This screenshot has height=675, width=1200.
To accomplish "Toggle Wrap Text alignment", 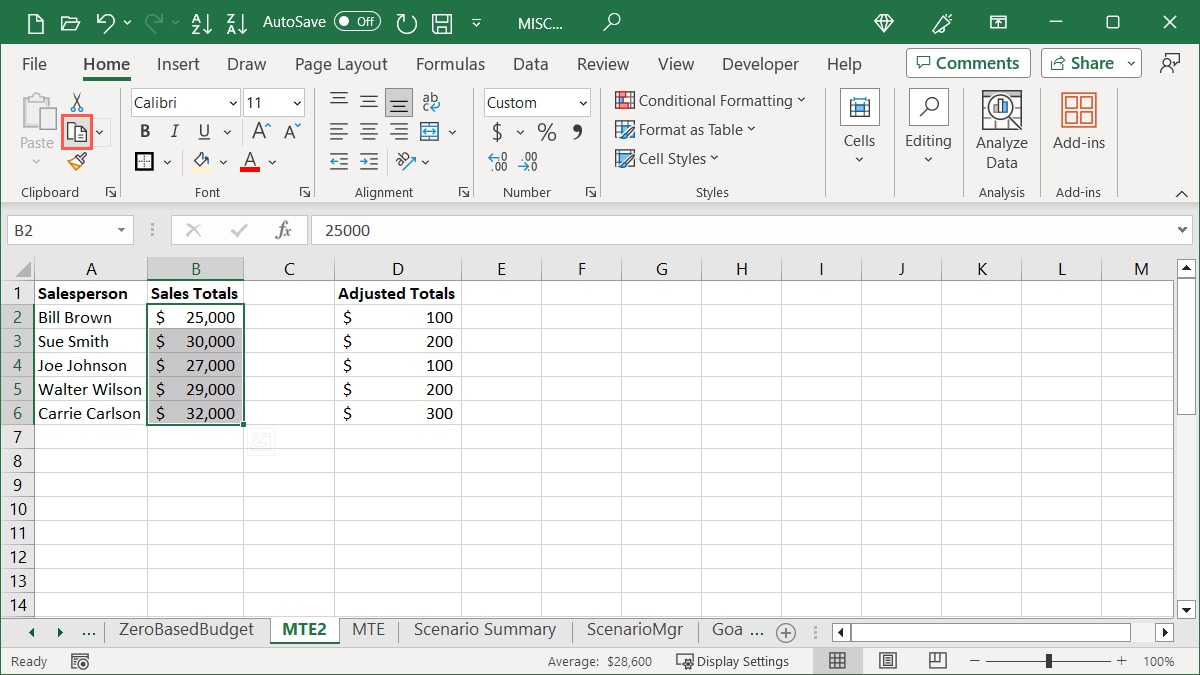I will 430,100.
